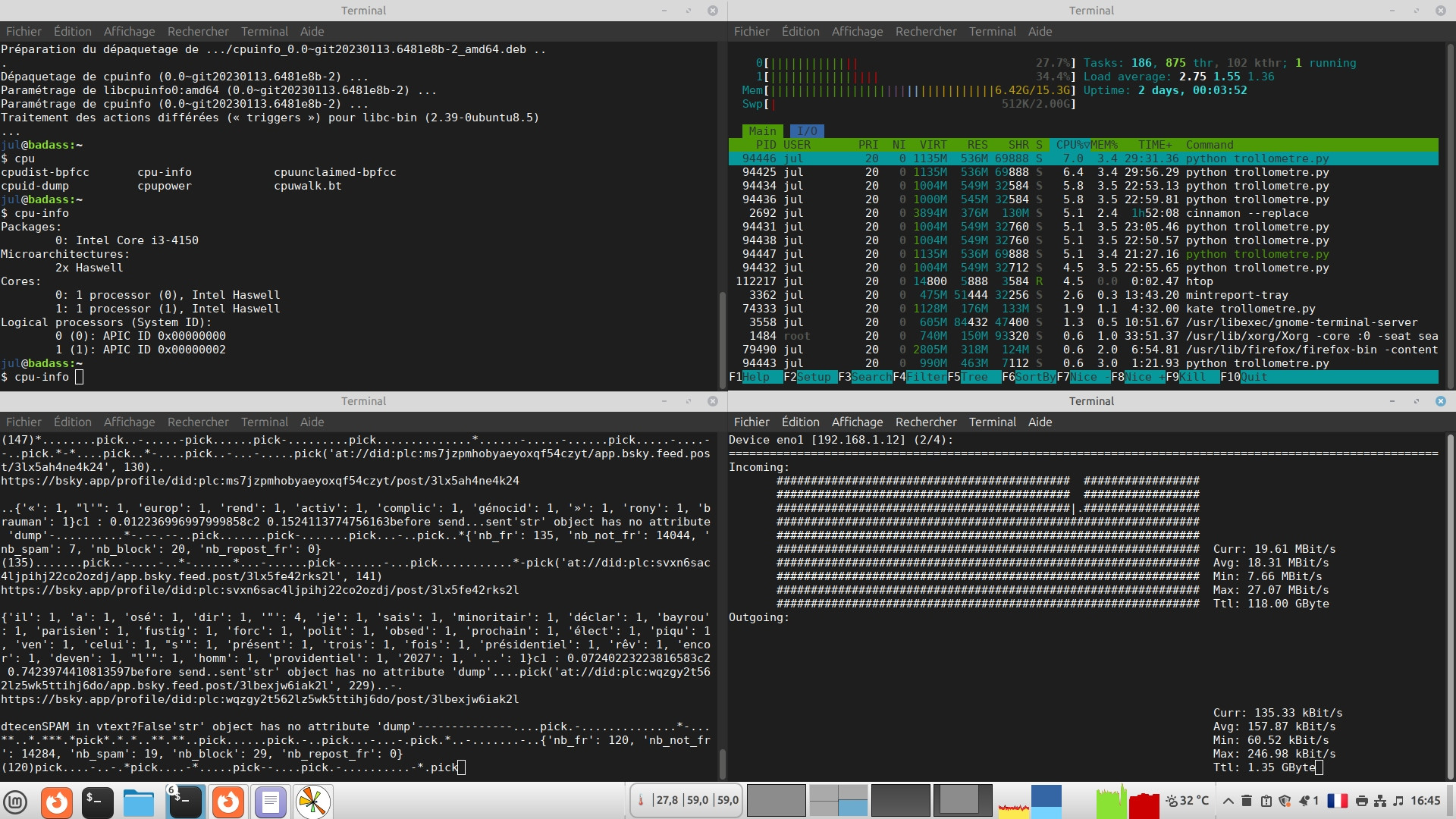The height and width of the screenshot is (819, 1456).
Task: Launch the terminal from the panel launcher
Action: pos(98,802)
